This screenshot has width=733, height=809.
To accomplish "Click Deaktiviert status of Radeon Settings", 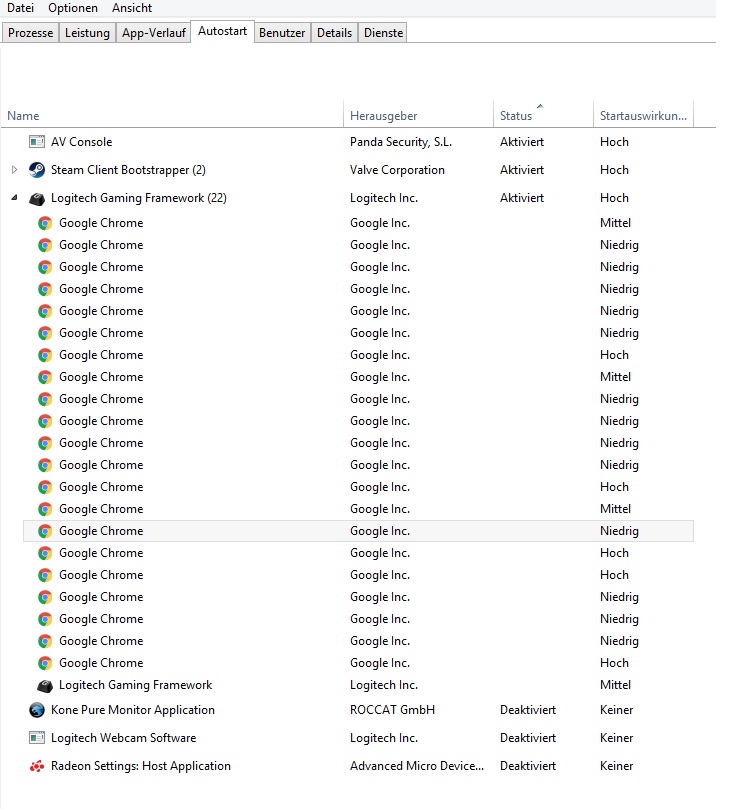I will [x=528, y=766].
